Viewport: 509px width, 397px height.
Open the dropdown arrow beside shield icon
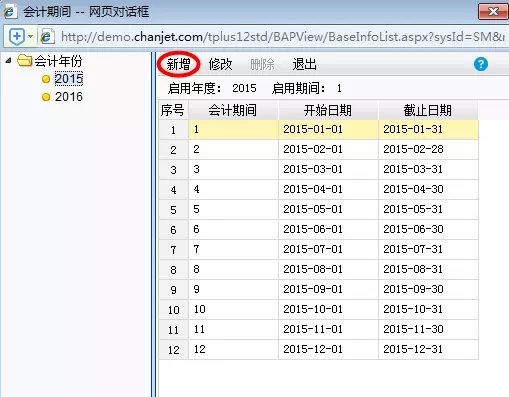click(30, 36)
